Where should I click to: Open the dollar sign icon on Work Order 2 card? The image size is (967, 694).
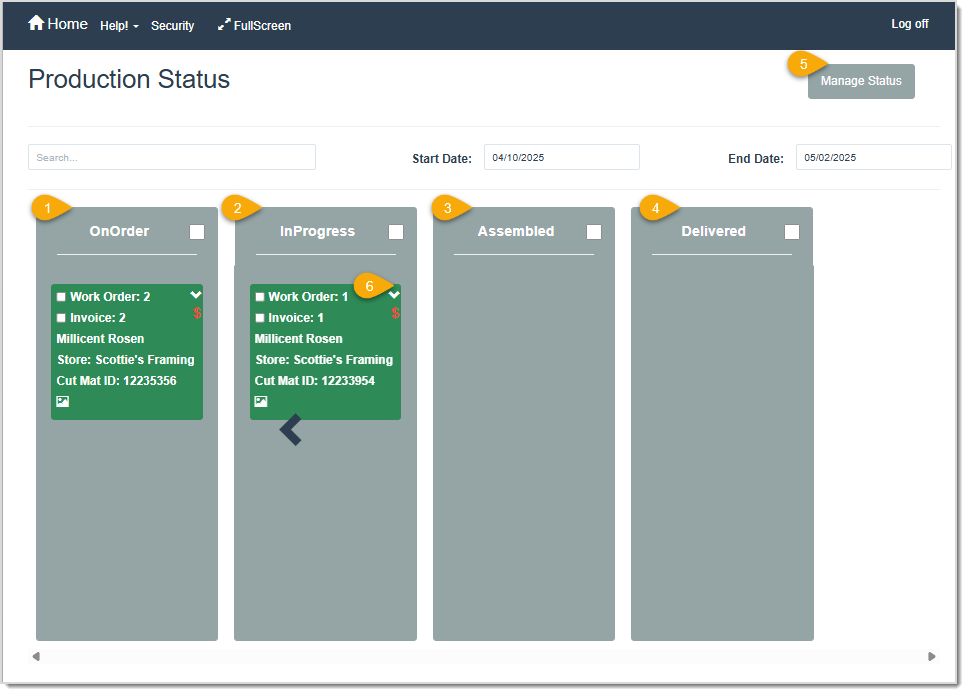[x=197, y=314]
